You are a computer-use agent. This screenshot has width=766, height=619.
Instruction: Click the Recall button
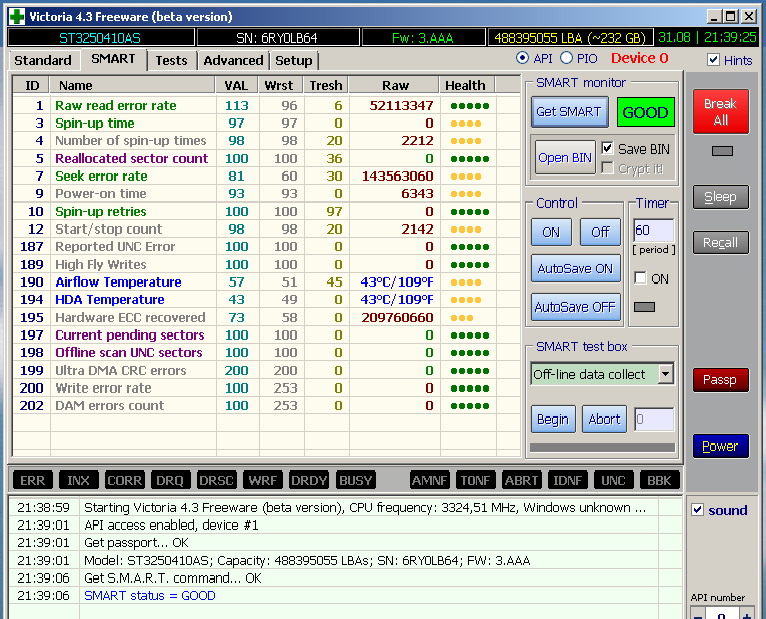click(x=721, y=242)
